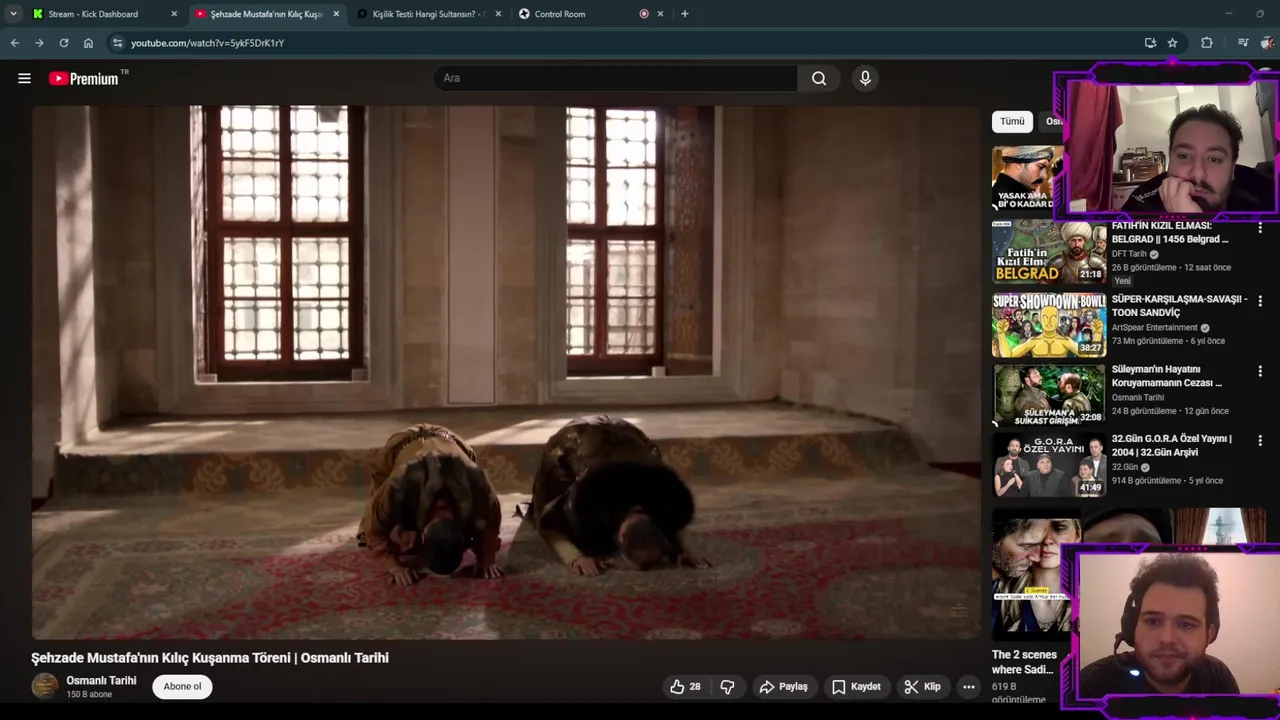Viewport: 1280px width, 720px height.
Task: Open the YouTube hamburger guide menu
Action: coord(24,78)
